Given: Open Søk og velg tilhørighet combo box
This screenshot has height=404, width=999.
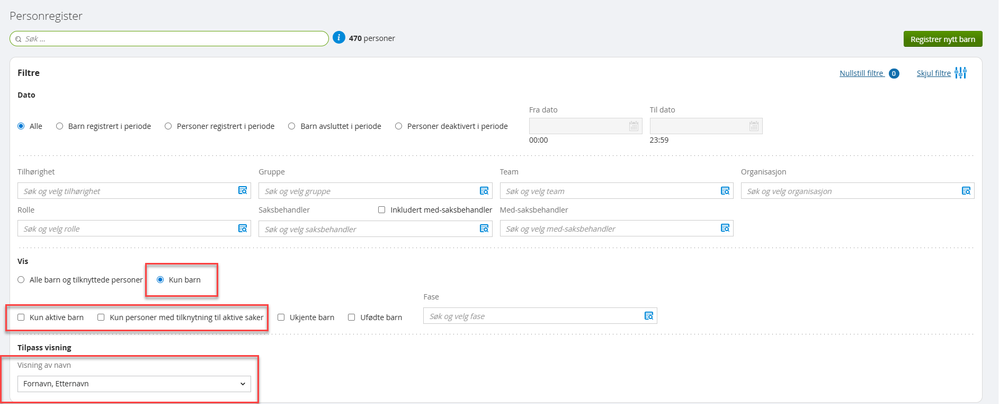Looking at the screenshot, I should tap(134, 191).
